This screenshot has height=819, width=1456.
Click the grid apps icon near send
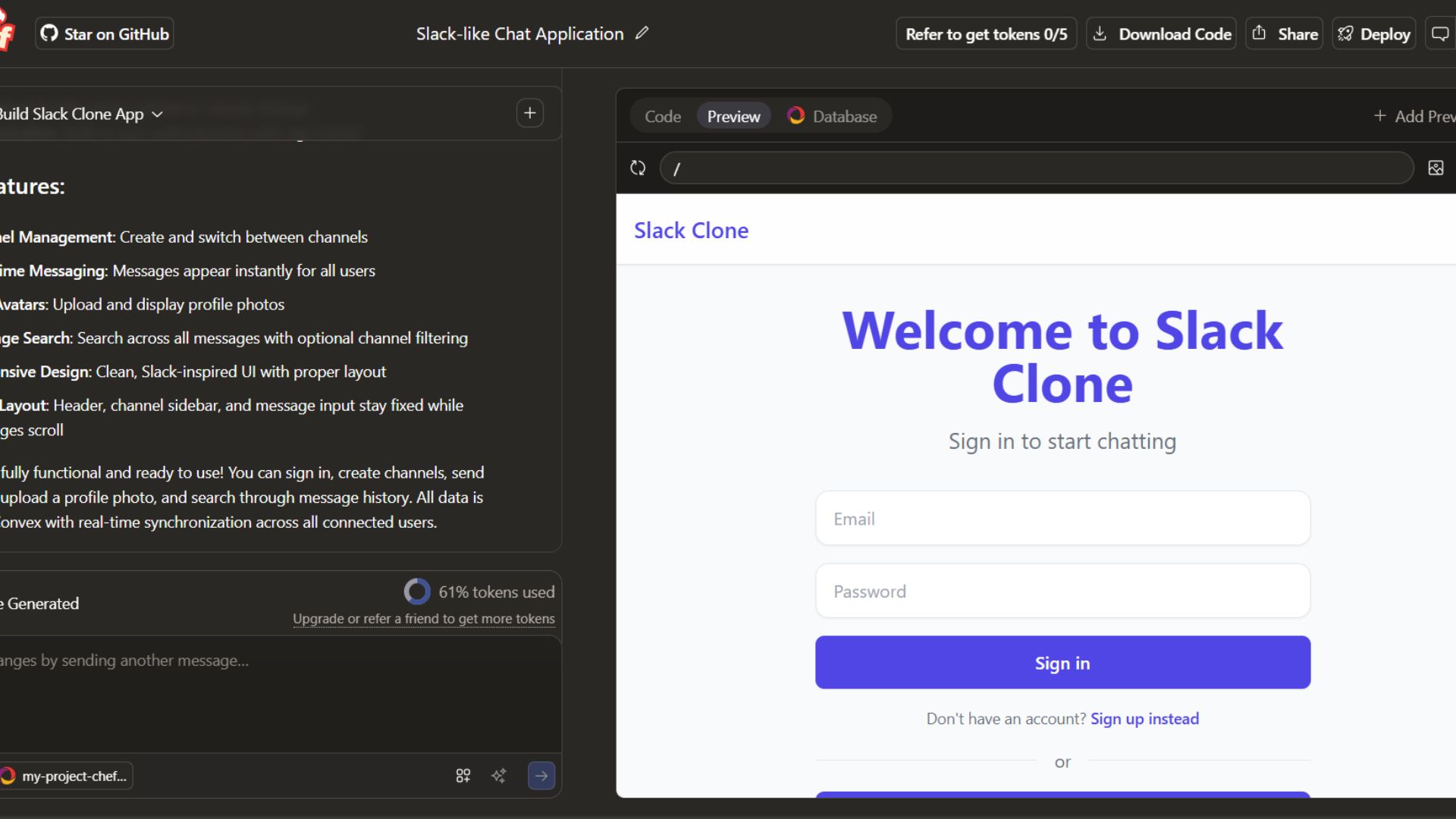click(463, 776)
